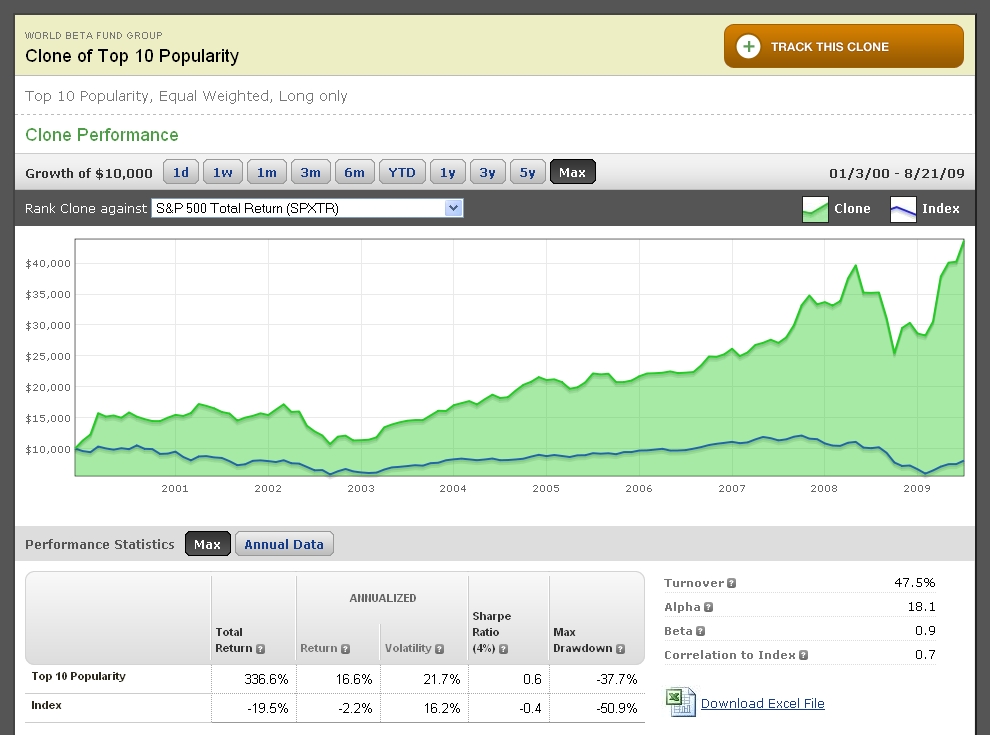Image resolution: width=990 pixels, height=735 pixels.
Task: Select the 1d time range
Action: point(181,172)
